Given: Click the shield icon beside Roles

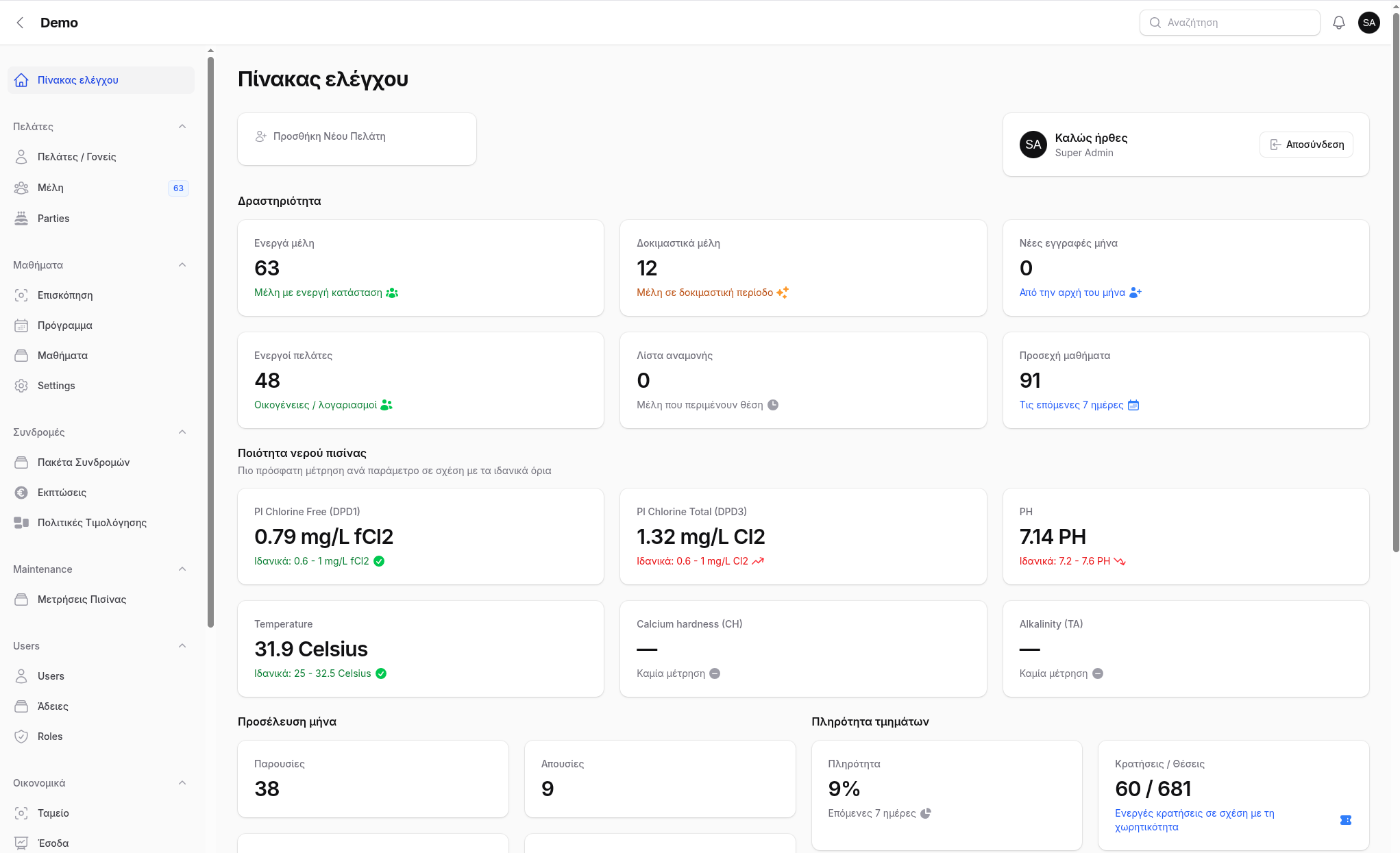Looking at the screenshot, I should [21, 737].
